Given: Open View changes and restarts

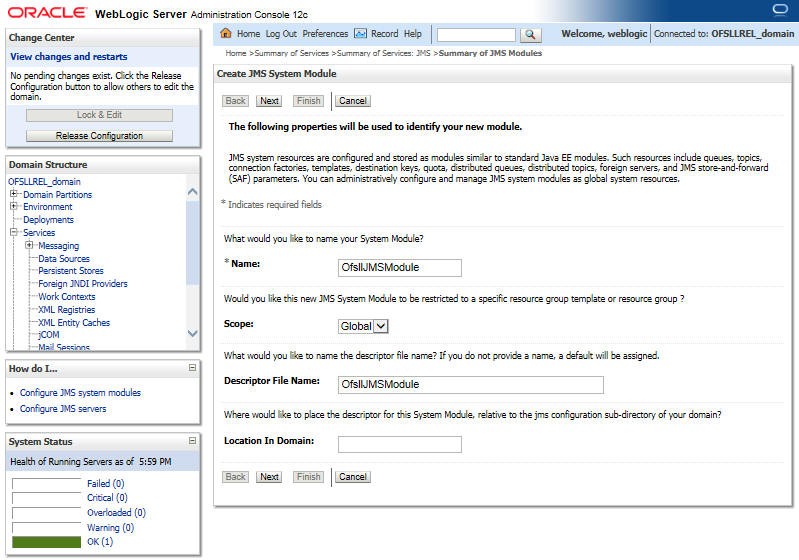Looking at the screenshot, I should click(x=69, y=57).
